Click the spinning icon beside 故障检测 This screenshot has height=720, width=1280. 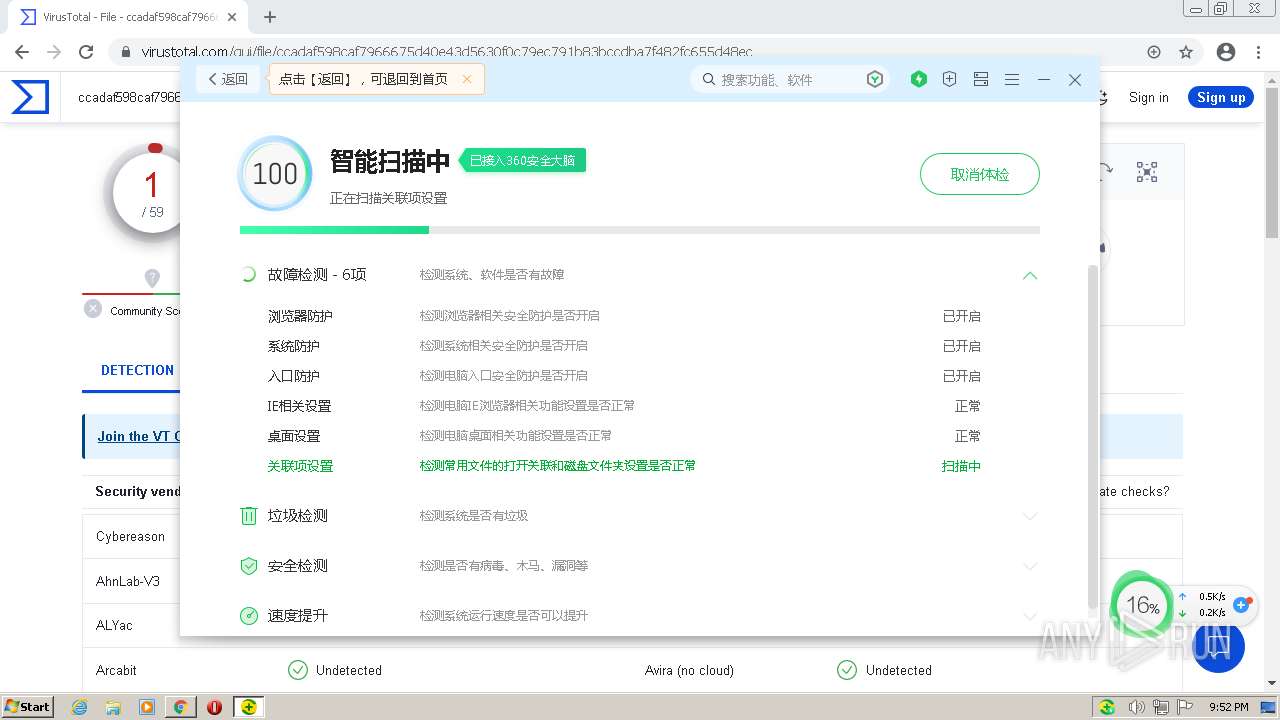249,274
